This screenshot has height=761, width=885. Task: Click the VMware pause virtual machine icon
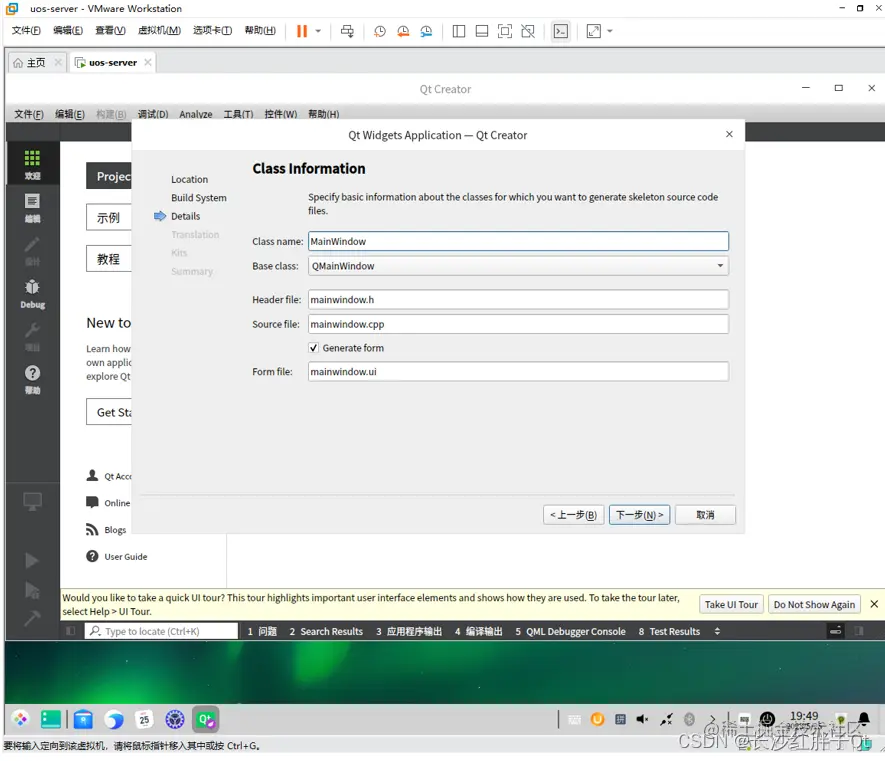(x=302, y=31)
